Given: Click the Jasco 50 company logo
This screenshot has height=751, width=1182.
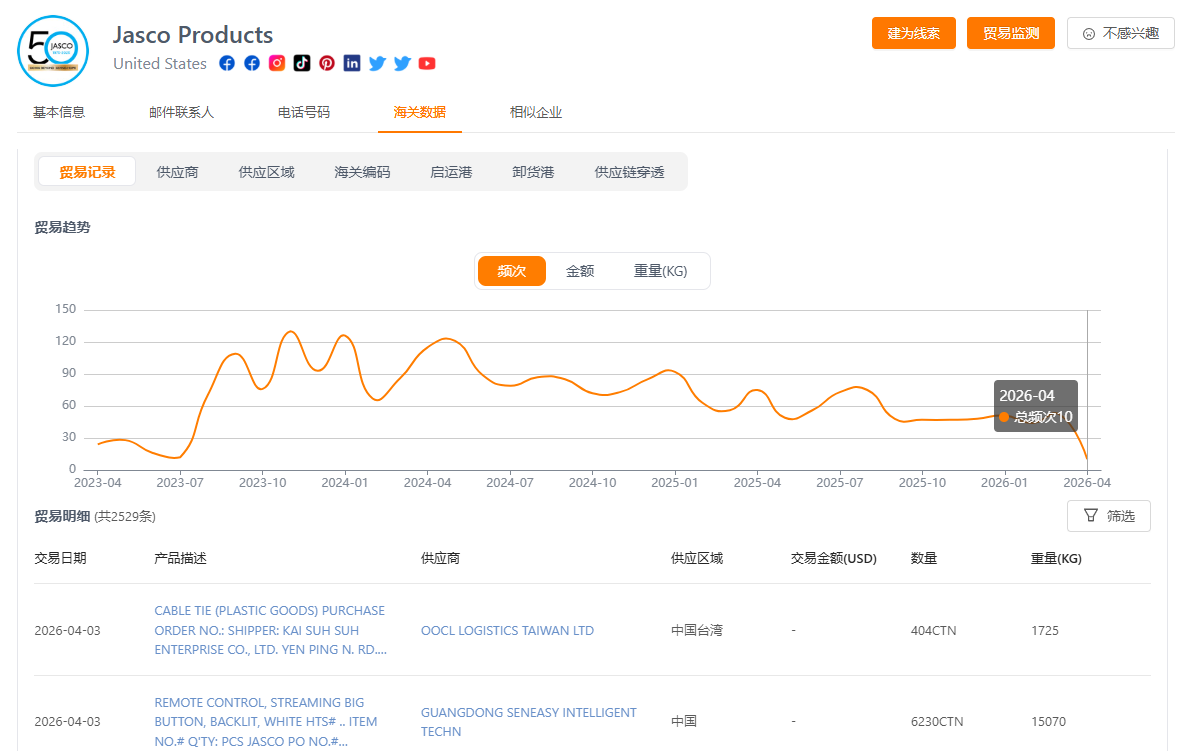Looking at the screenshot, I should click(53, 51).
